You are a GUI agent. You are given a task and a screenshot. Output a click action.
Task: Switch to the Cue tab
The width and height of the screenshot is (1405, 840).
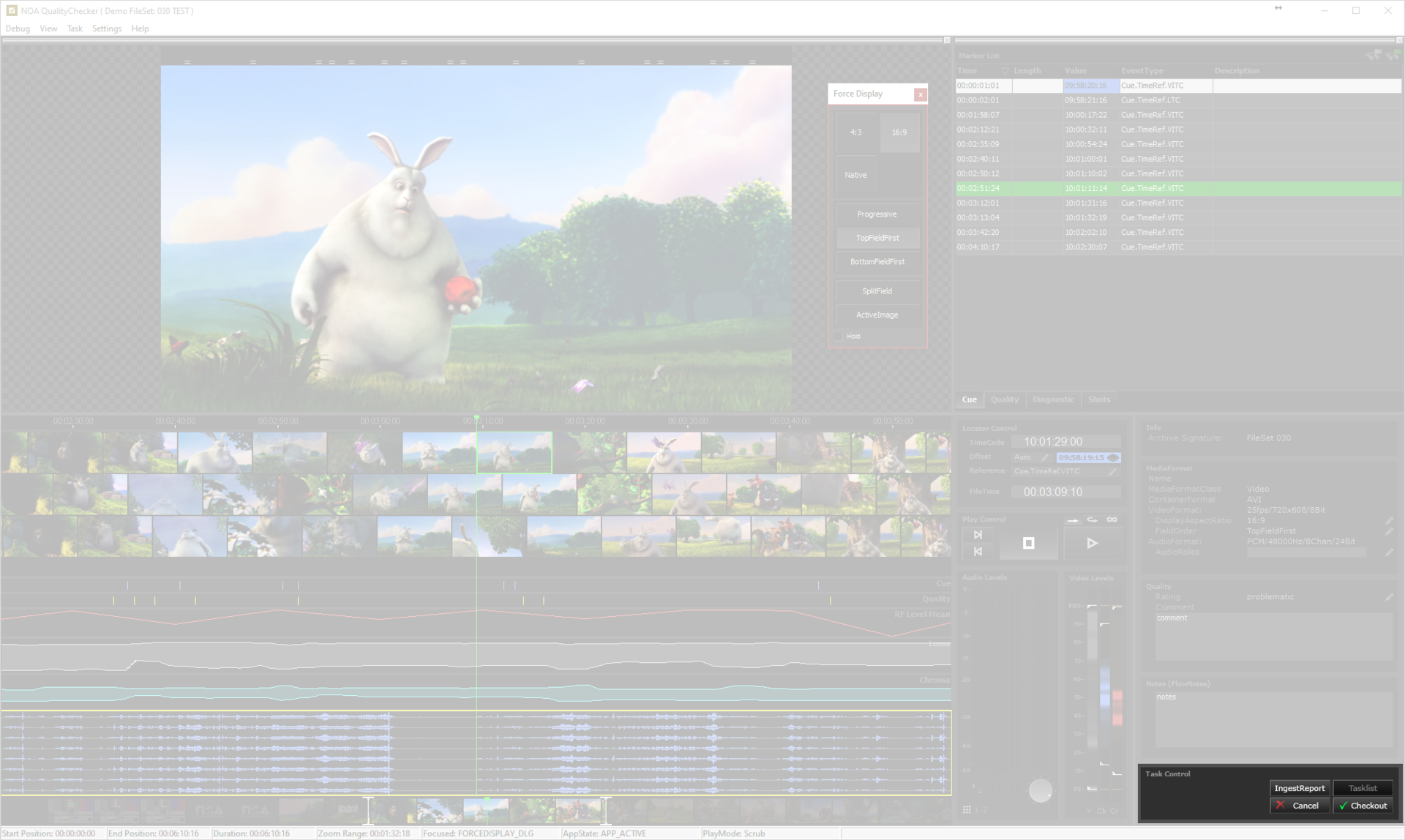969,400
